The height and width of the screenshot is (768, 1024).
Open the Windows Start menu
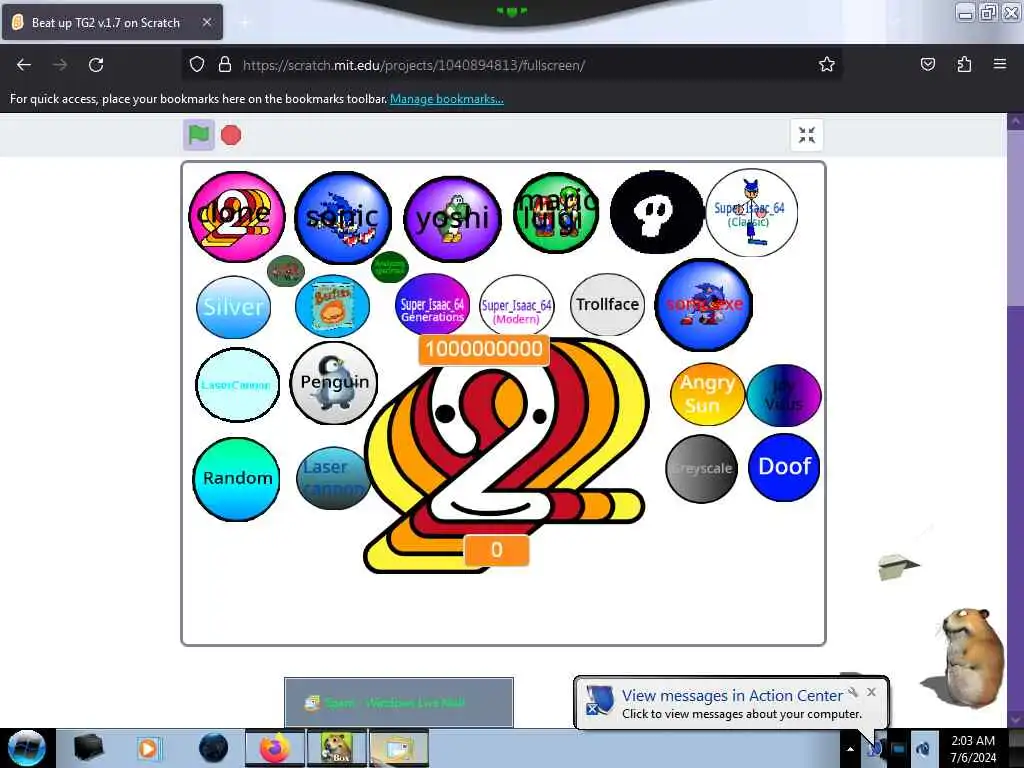[x=26, y=748]
